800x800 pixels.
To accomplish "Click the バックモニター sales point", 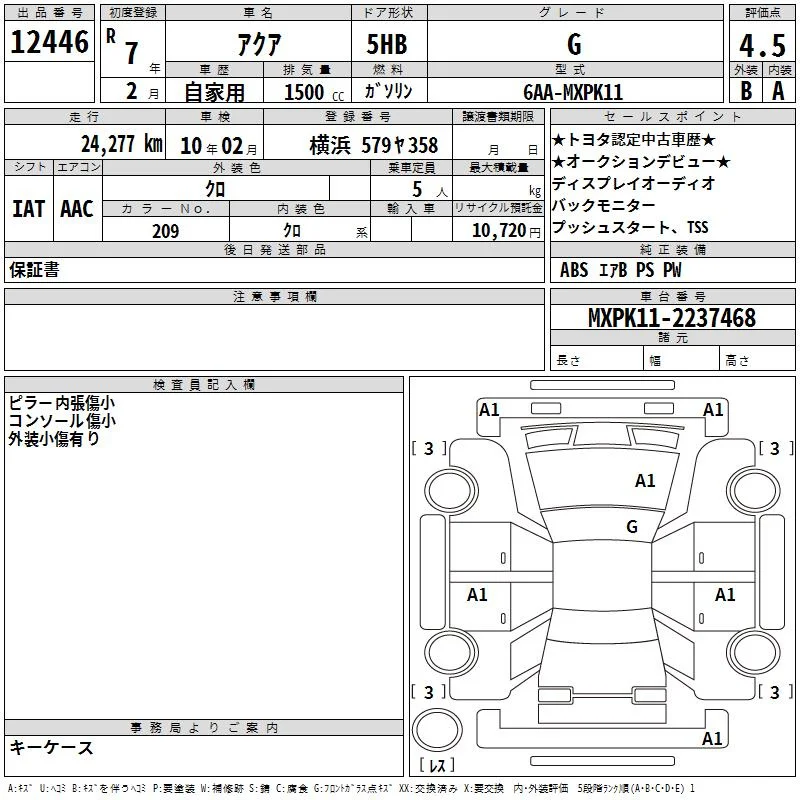I will pos(604,205).
